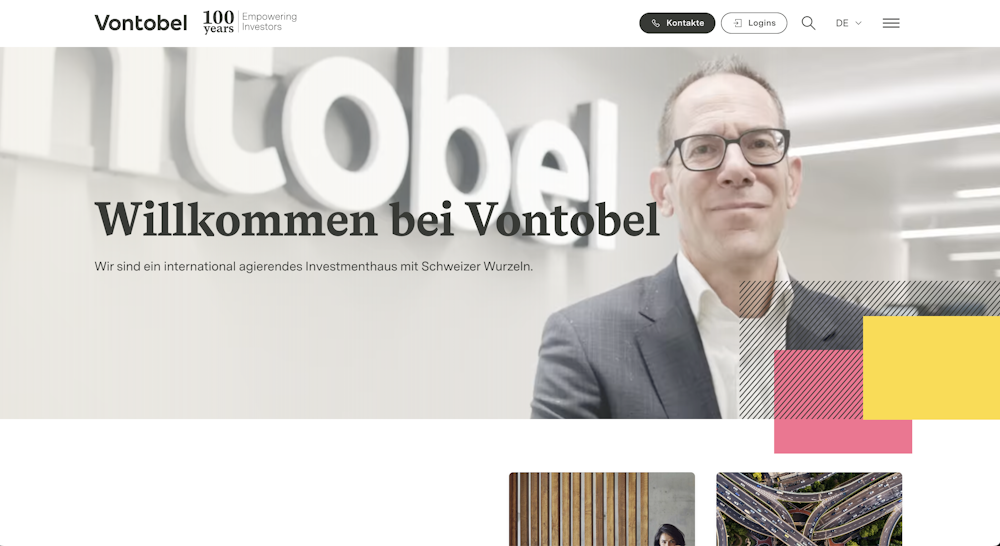Expand the DE language dropdown
Screen dimensions: 1000x546
848,23
